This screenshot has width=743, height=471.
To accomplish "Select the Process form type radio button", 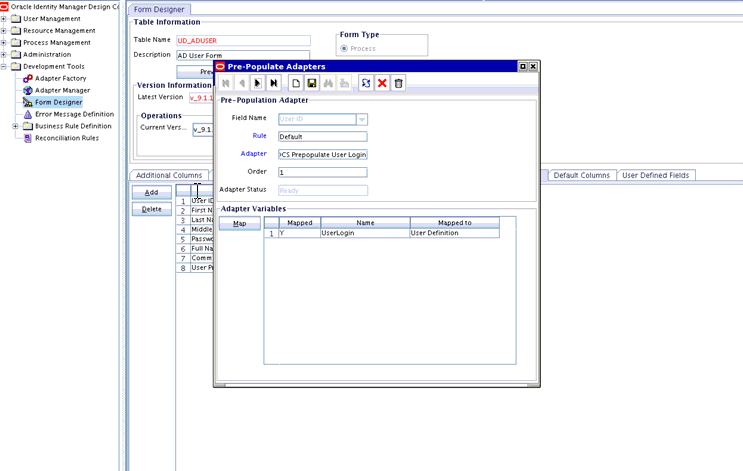I will 344,48.
